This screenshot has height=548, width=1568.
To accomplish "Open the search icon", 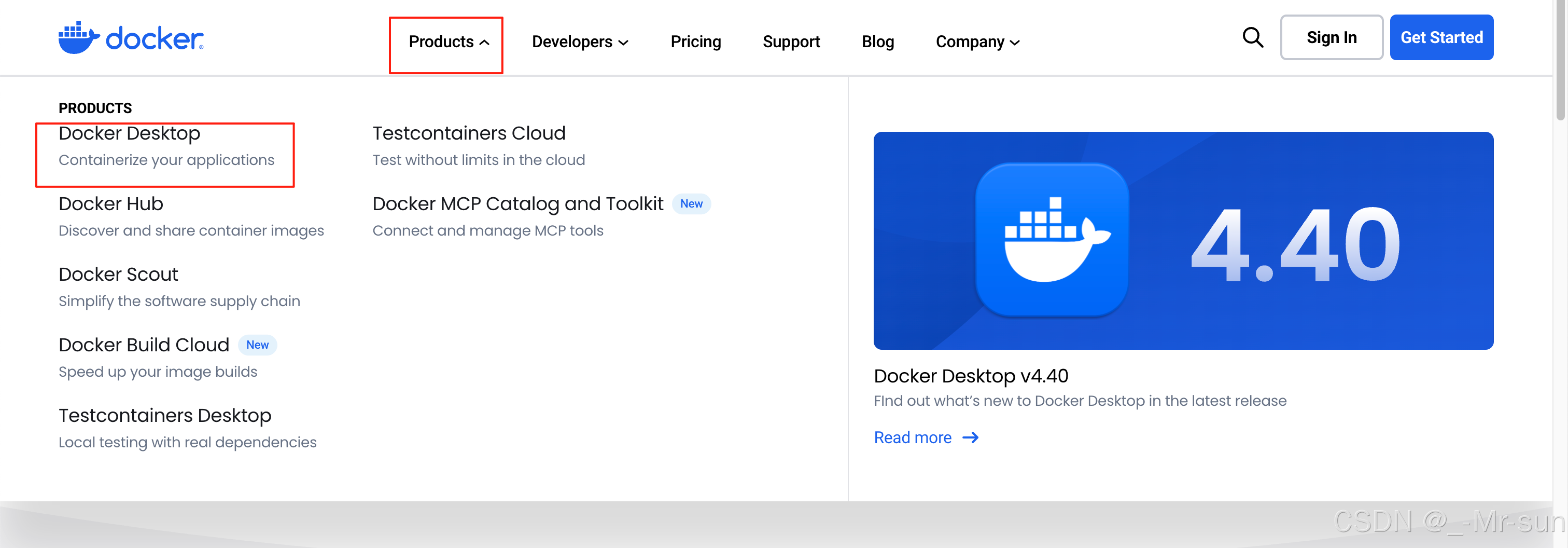I will coord(1252,37).
